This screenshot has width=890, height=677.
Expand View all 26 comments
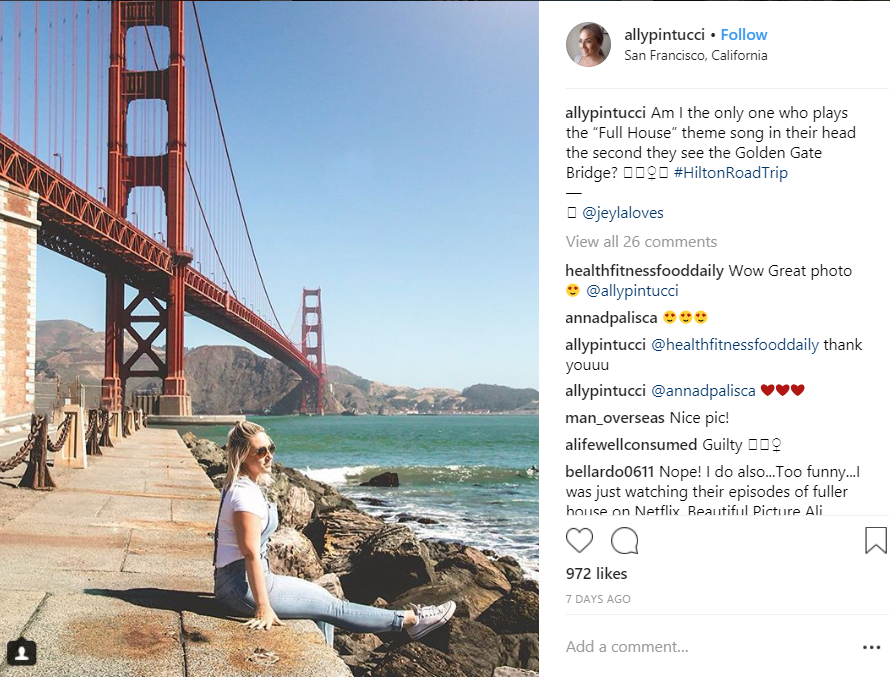point(641,241)
